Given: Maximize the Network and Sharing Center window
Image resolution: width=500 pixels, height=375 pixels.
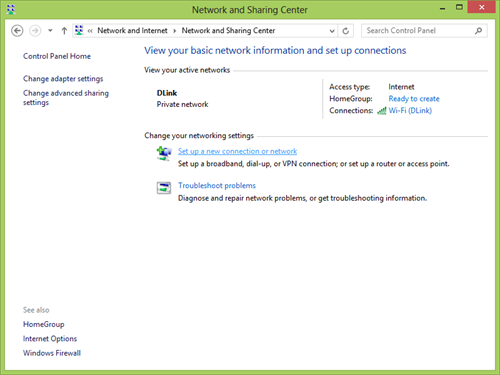Looking at the screenshot, I should pyautogui.click(x=459, y=7).
